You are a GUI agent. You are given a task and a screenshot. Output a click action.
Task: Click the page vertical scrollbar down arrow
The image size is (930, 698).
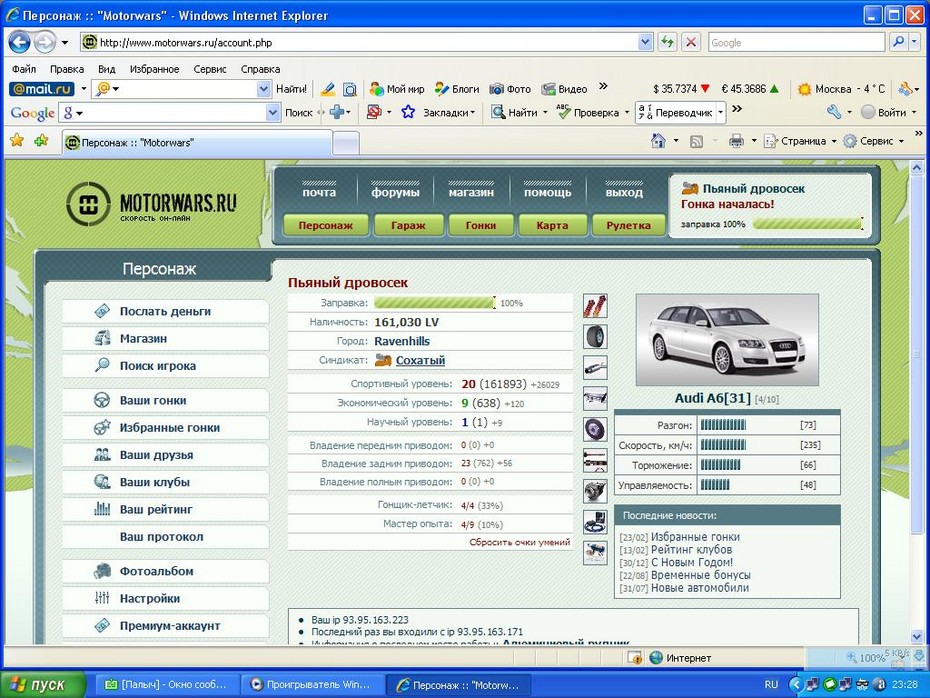916,636
